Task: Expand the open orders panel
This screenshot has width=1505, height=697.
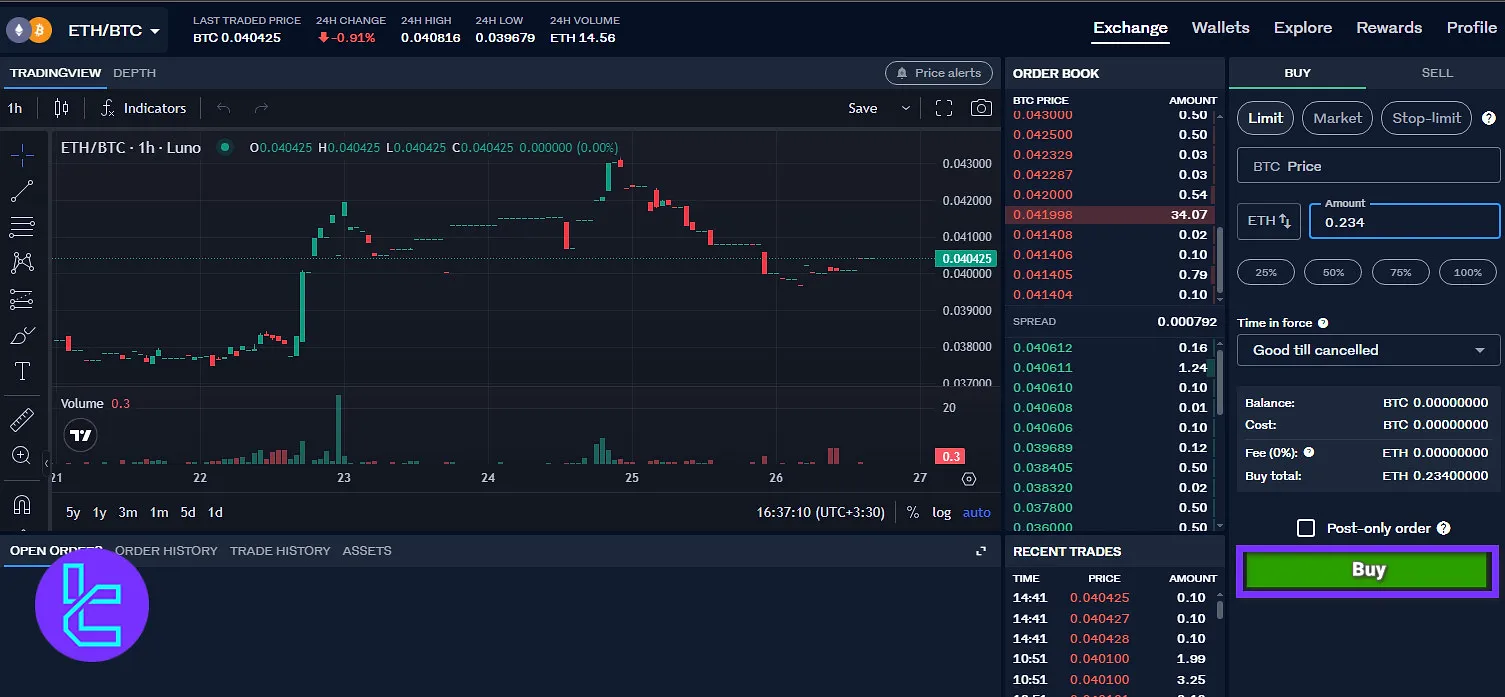Action: tap(981, 551)
